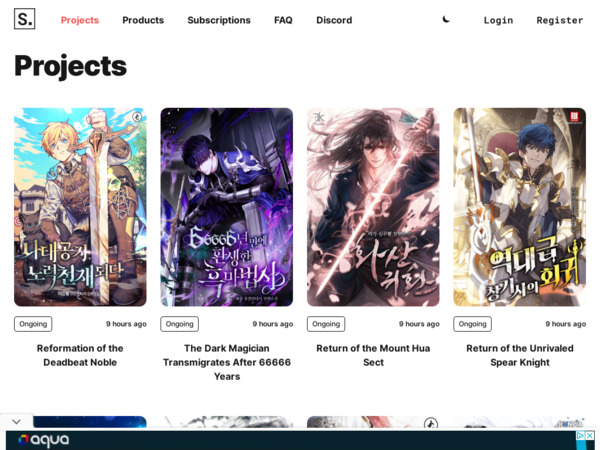Click Ongoing badge under Unrivaled Spear Knight
Image resolution: width=600 pixels, height=450 pixels.
pyautogui.click(x=473, y=324)
